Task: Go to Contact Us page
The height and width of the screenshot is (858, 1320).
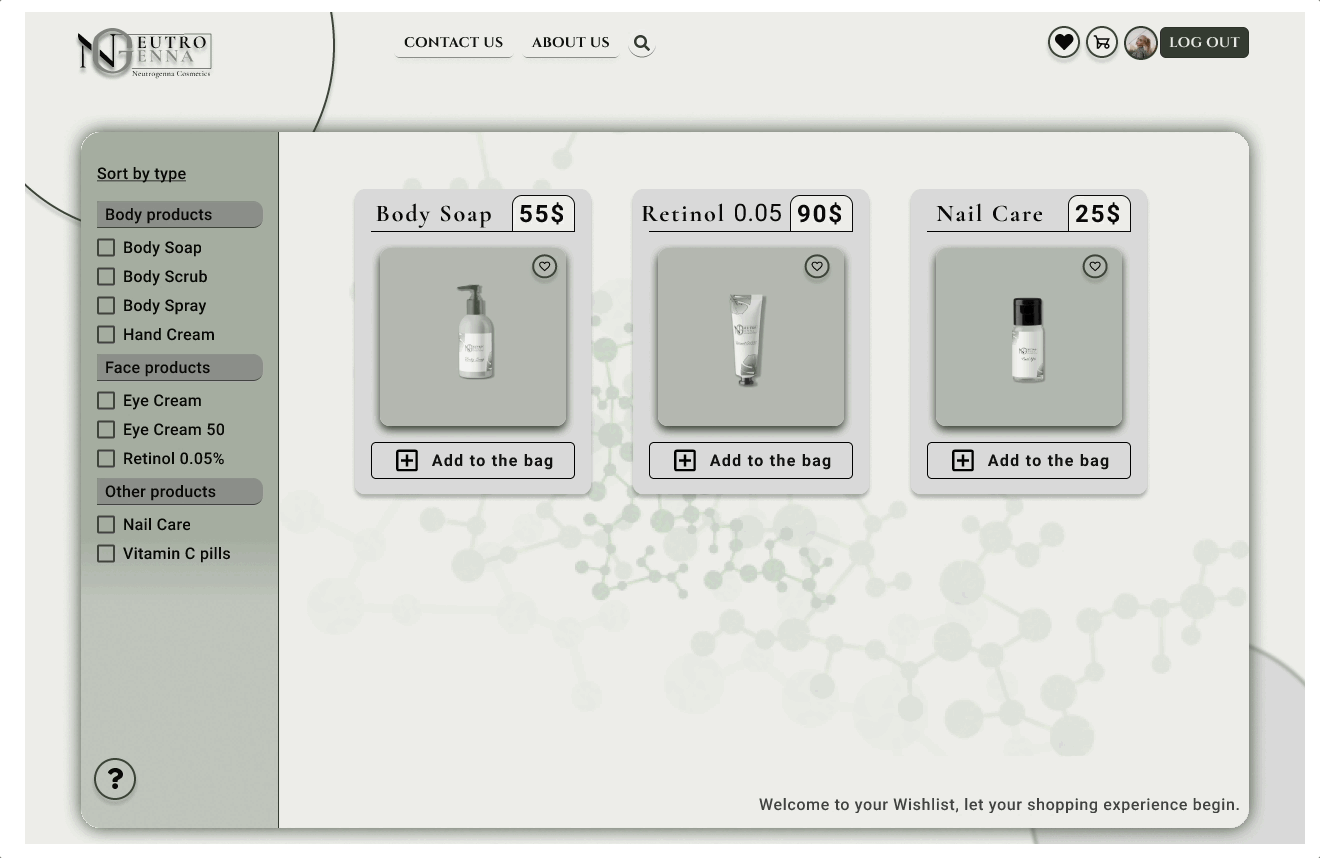Action: (x=453, y=42)
